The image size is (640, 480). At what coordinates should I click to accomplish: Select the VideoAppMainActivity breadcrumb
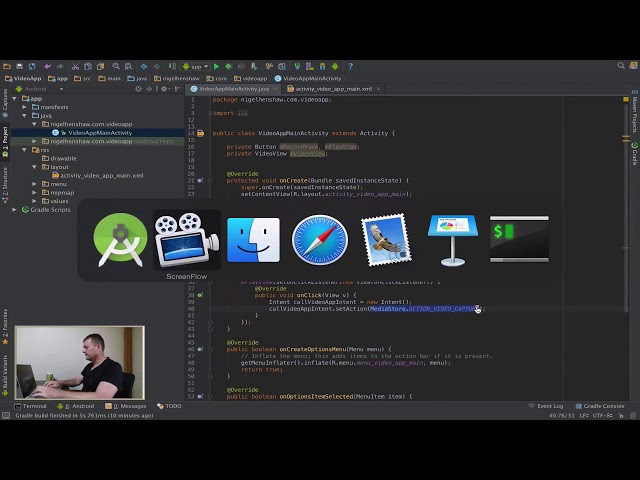pos(308,78)
